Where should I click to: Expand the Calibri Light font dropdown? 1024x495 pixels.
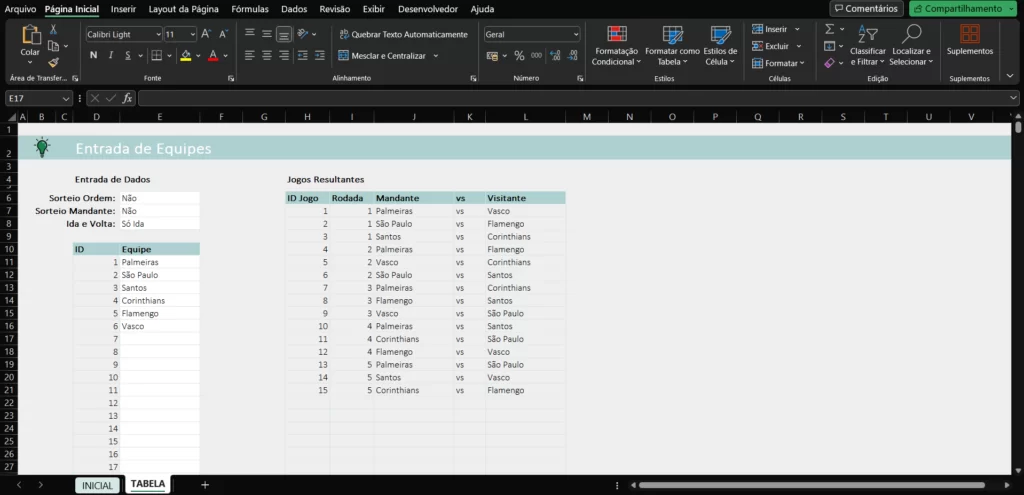159,35
